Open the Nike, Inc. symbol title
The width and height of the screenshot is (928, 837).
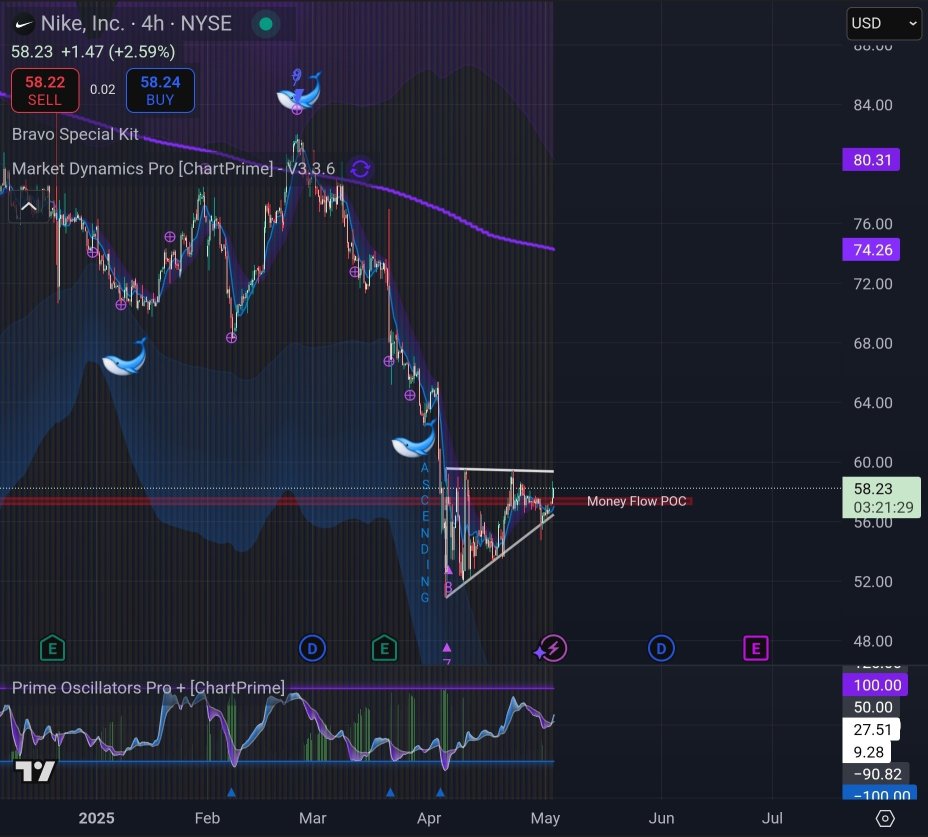tap(136, 24)
